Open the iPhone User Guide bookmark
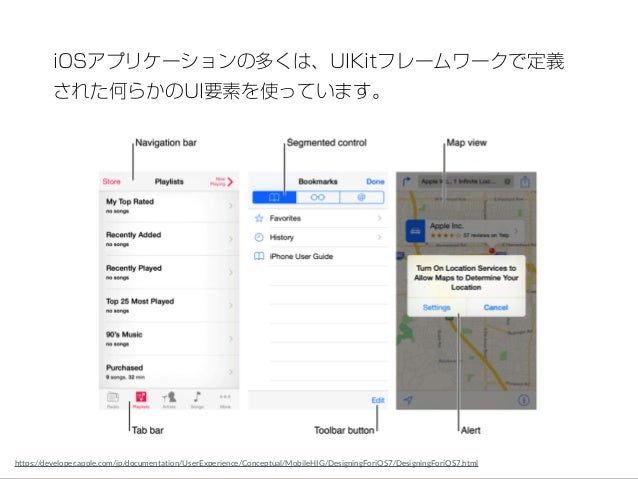The height and width of the screenshot is (479, 638). pyautogui.click(x=319, y=256)
